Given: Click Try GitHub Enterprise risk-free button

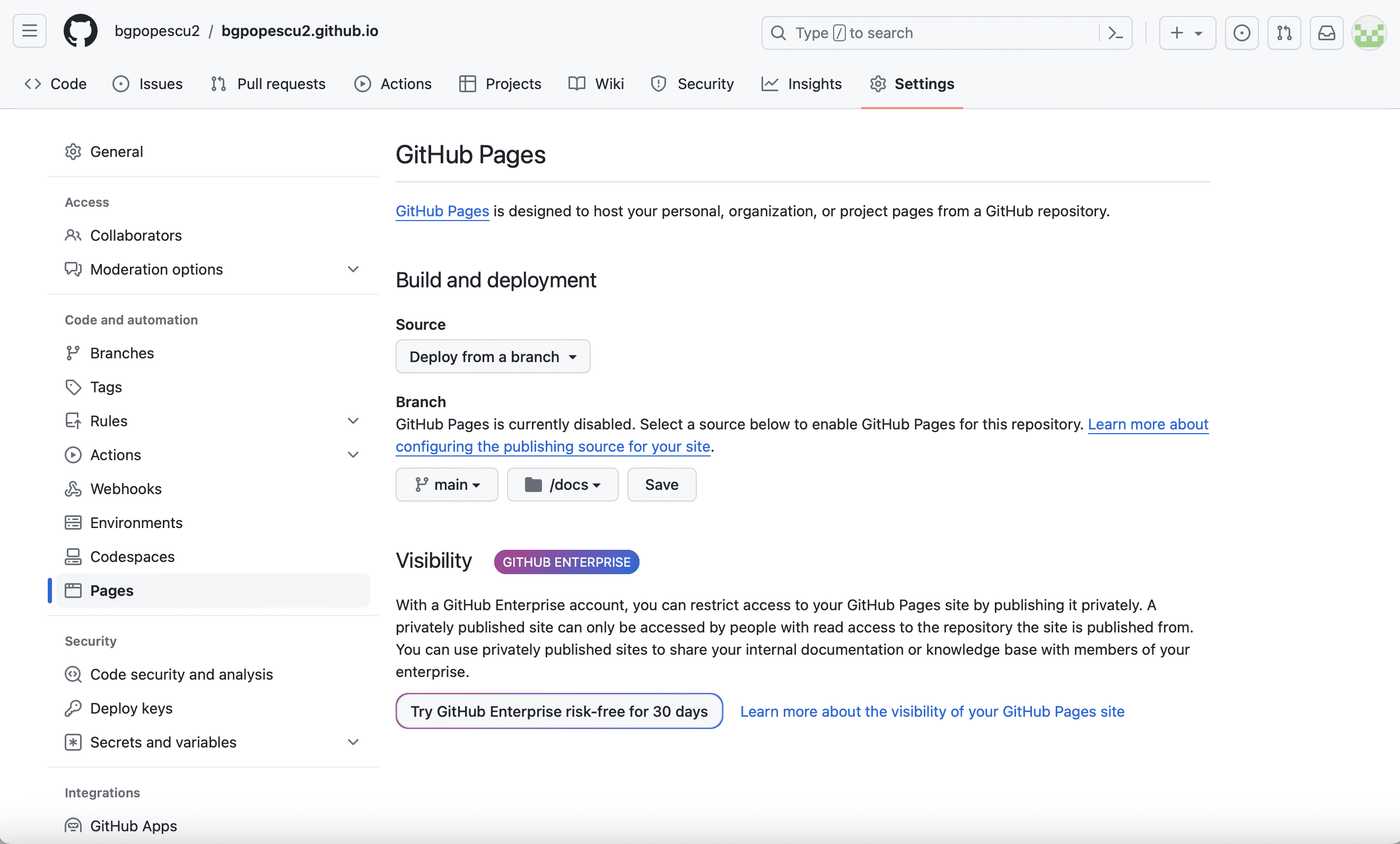Looking at the screenshot, I should coord(558,711).
